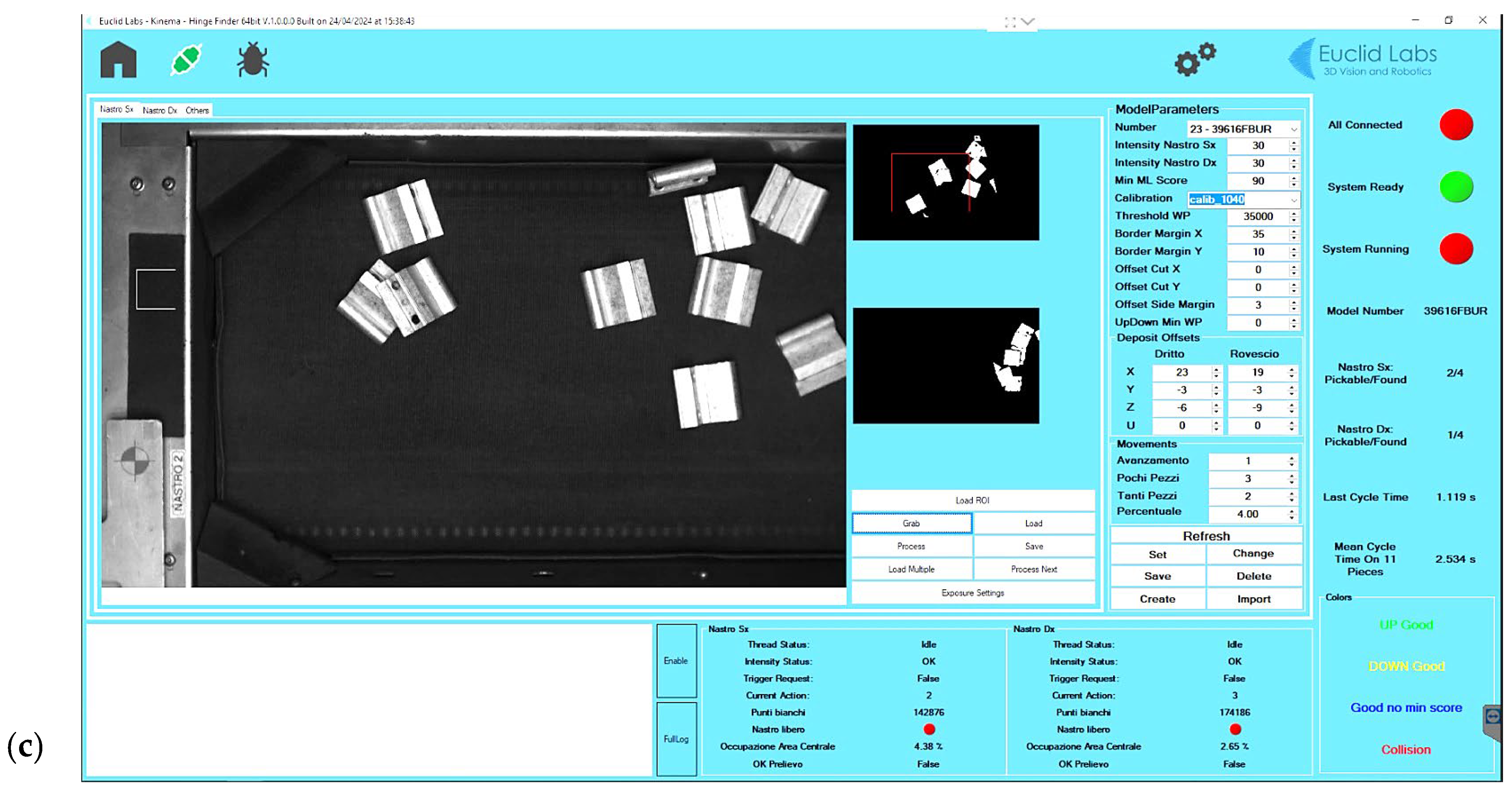Screen dimensions: 1512x790
Task: Click the Create model button
Action: 1157,599
